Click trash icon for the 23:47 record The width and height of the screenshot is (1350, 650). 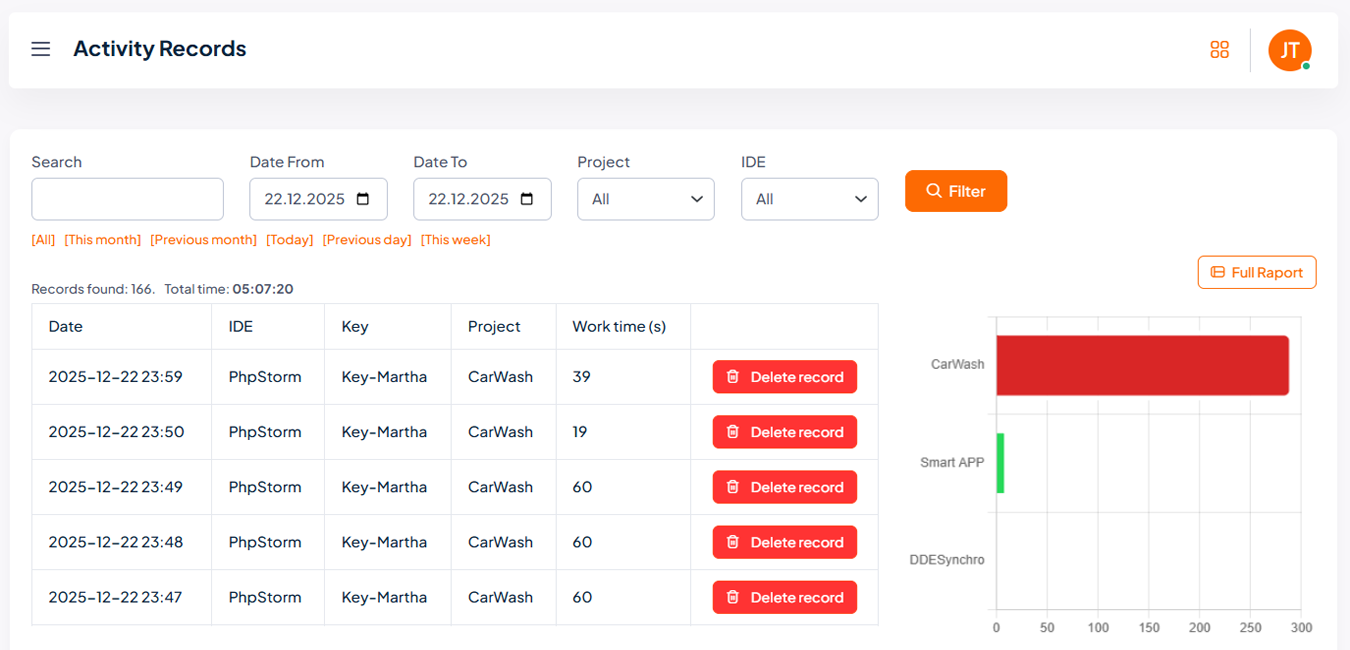733,597
